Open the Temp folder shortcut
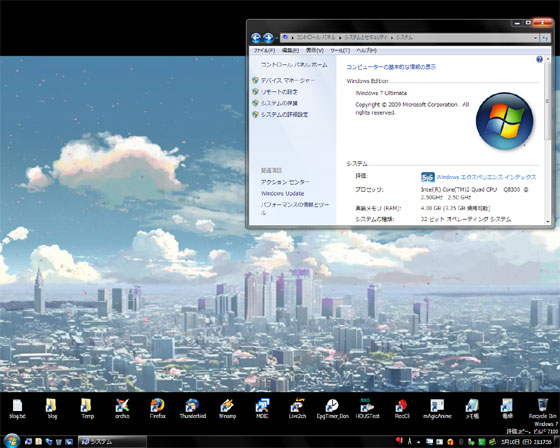The width and height of the screenshot is (560, 448). (x=87, y=409)
